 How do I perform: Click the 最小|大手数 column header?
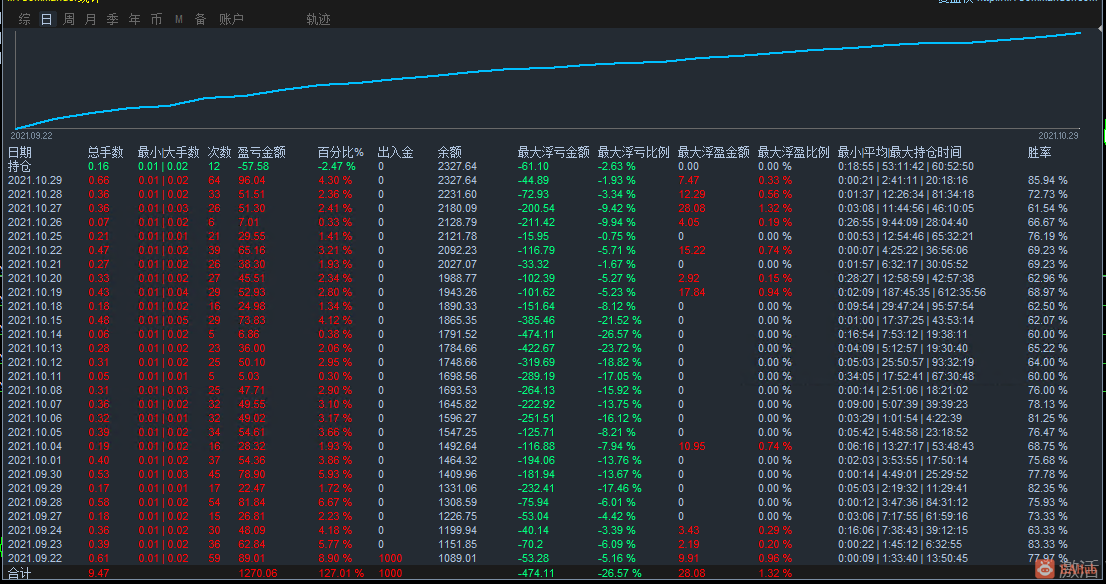pyautogui.click(x=169, y=152)
